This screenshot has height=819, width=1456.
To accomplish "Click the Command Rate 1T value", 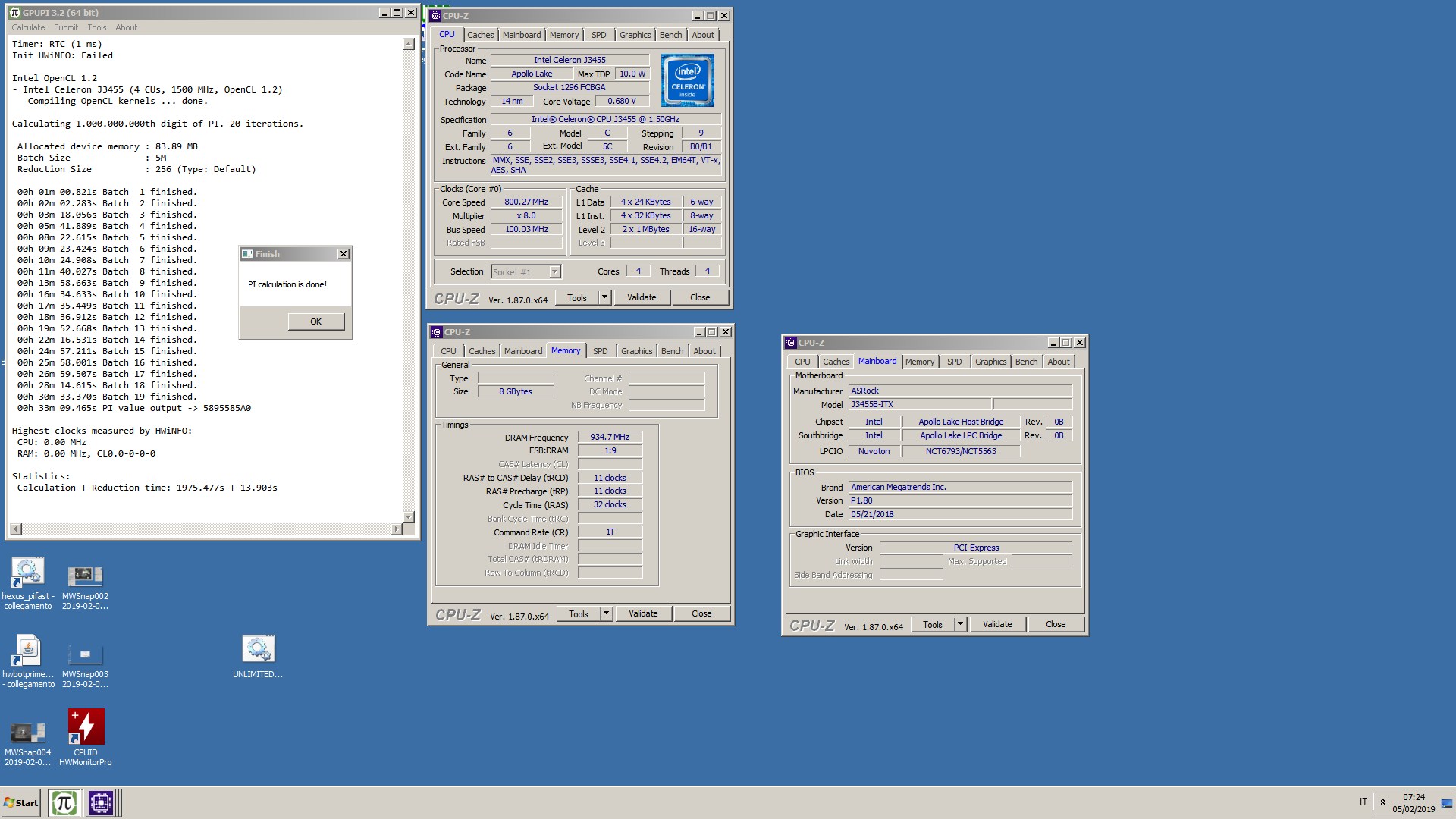I will click(610, 532).
